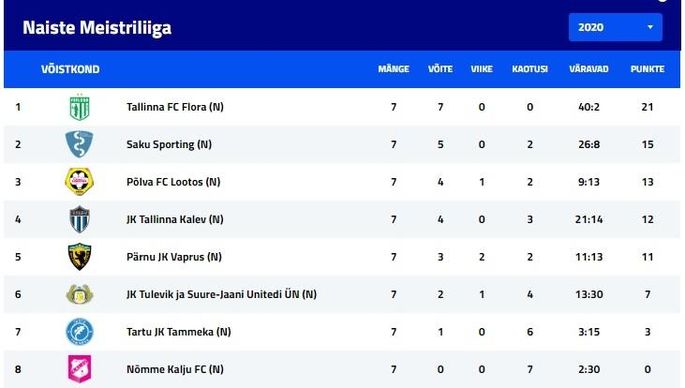Click the Naiste Meistriliiga title
This screenshot has width=685, height=388.
pyautogui.click(x=97, y=28)
